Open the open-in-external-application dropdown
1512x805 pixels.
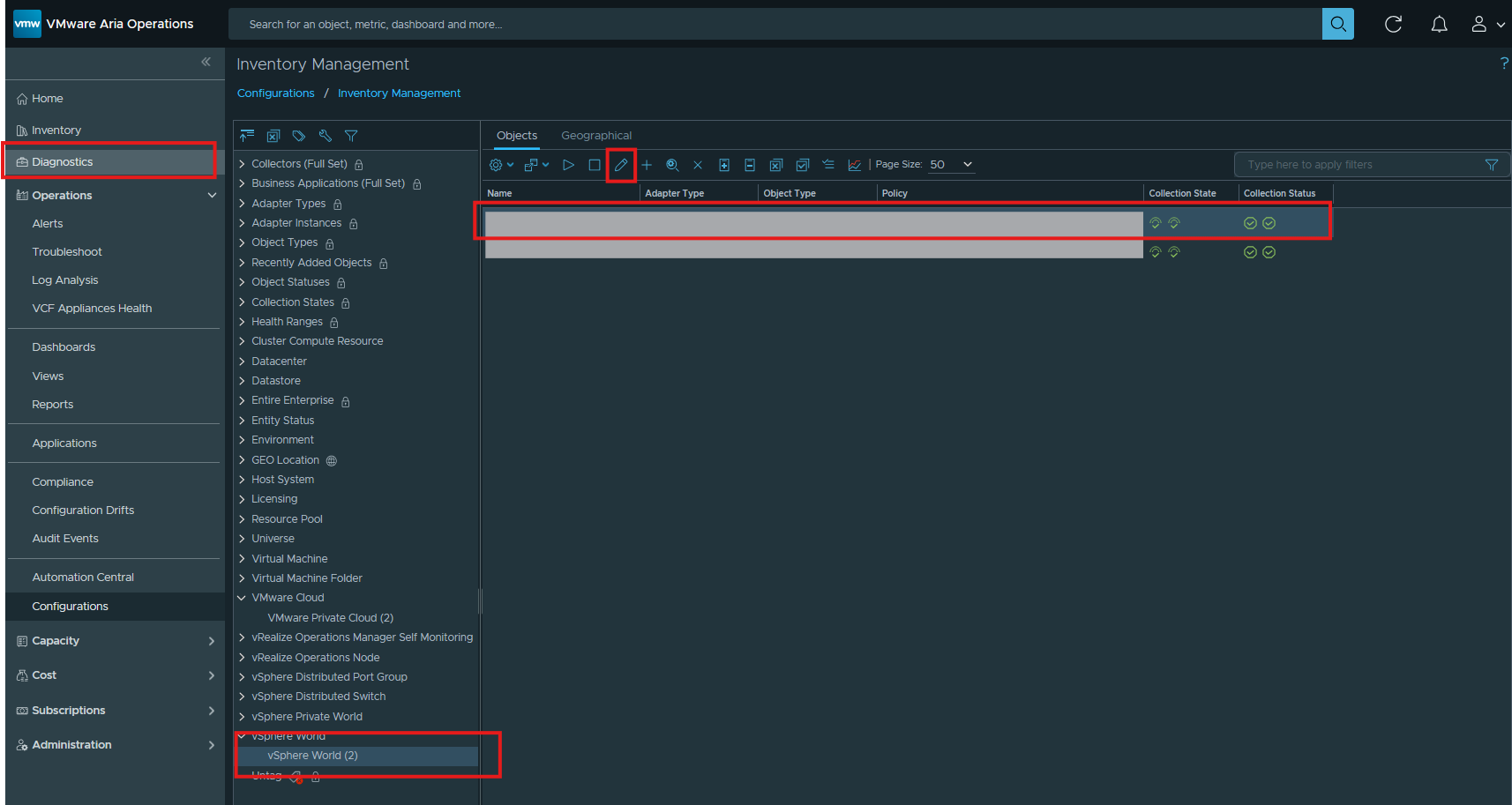536,165
